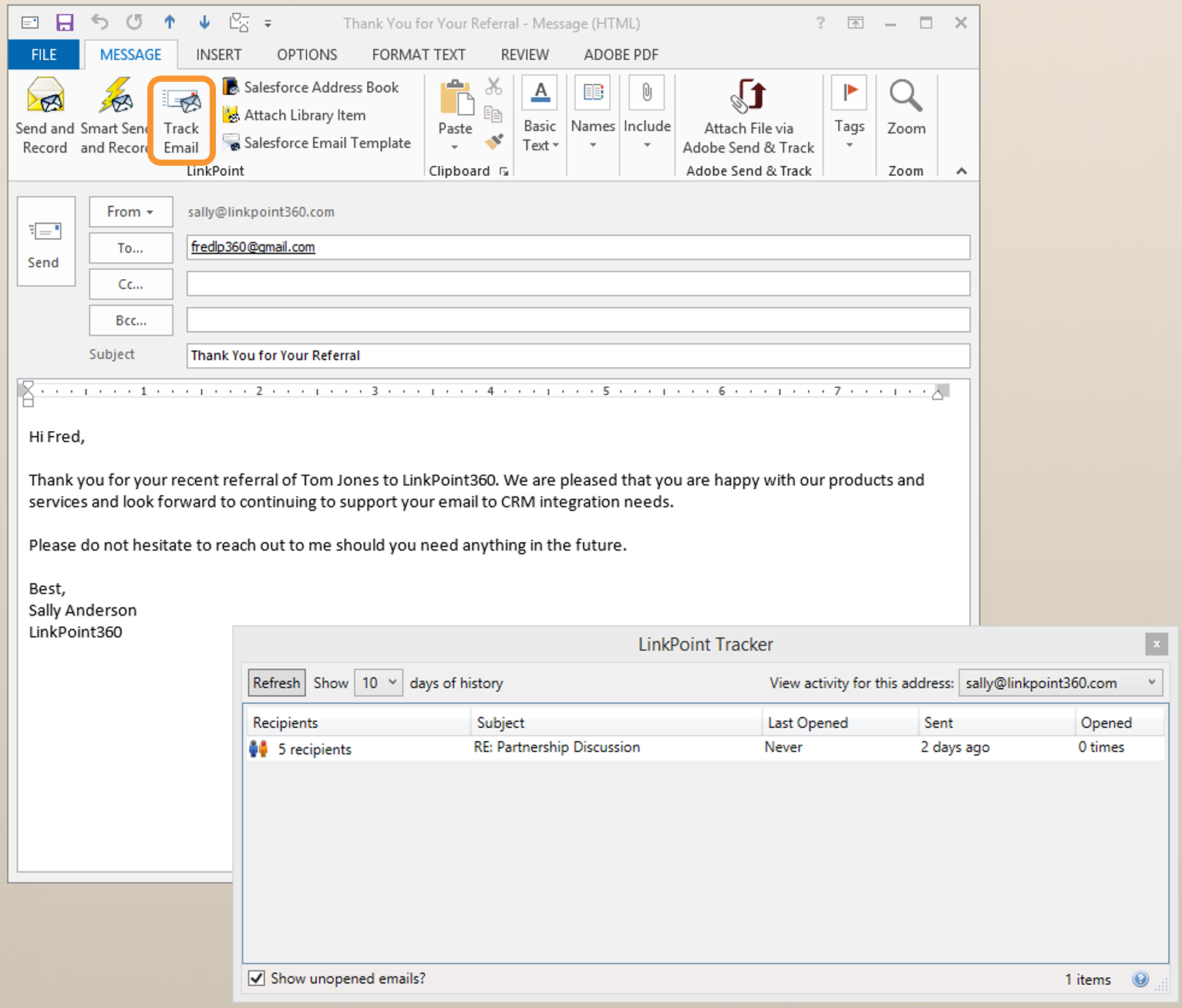The image size is (1182, 1008).
Task: Click the Redo icon in title bar
Action: pos(134,22)
